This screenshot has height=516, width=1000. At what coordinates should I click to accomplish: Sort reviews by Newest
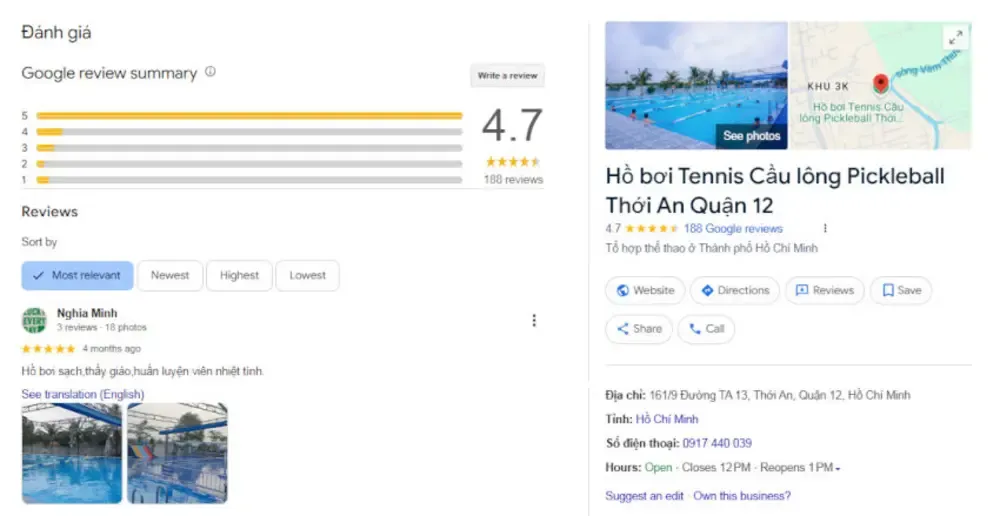click(x=170, y=275)
